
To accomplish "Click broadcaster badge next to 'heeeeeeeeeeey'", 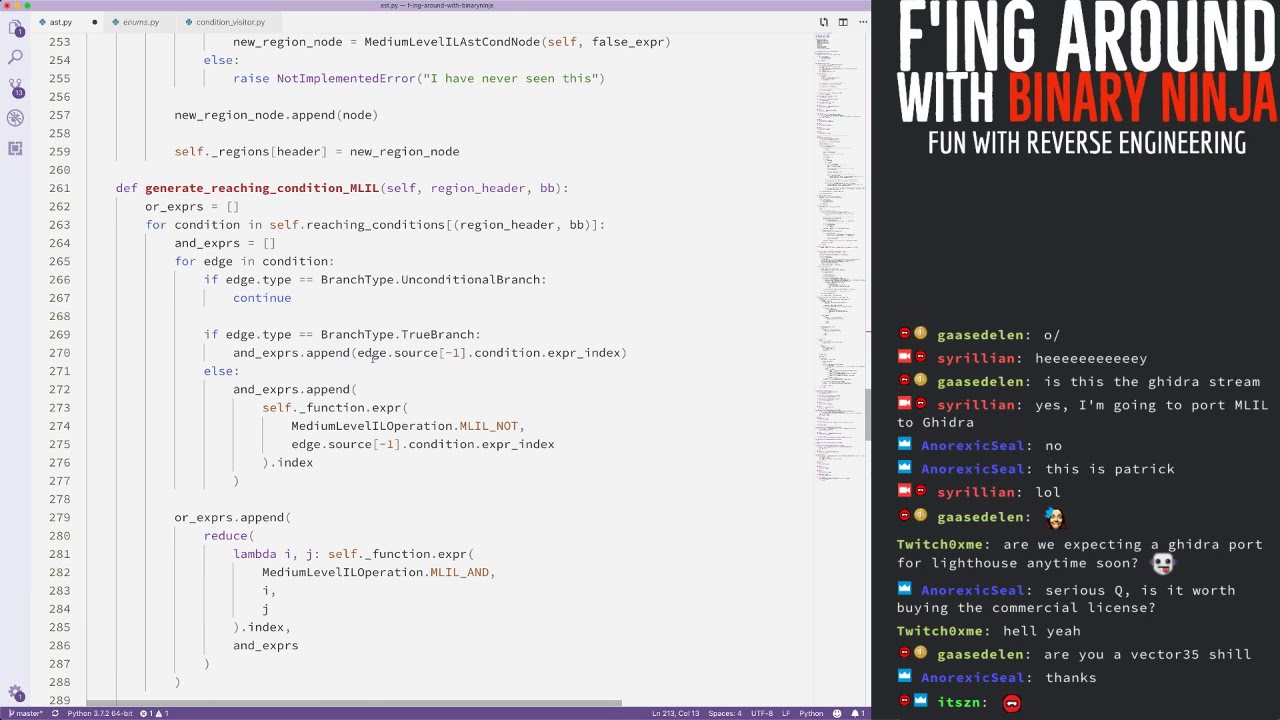I will pos(904,357).
